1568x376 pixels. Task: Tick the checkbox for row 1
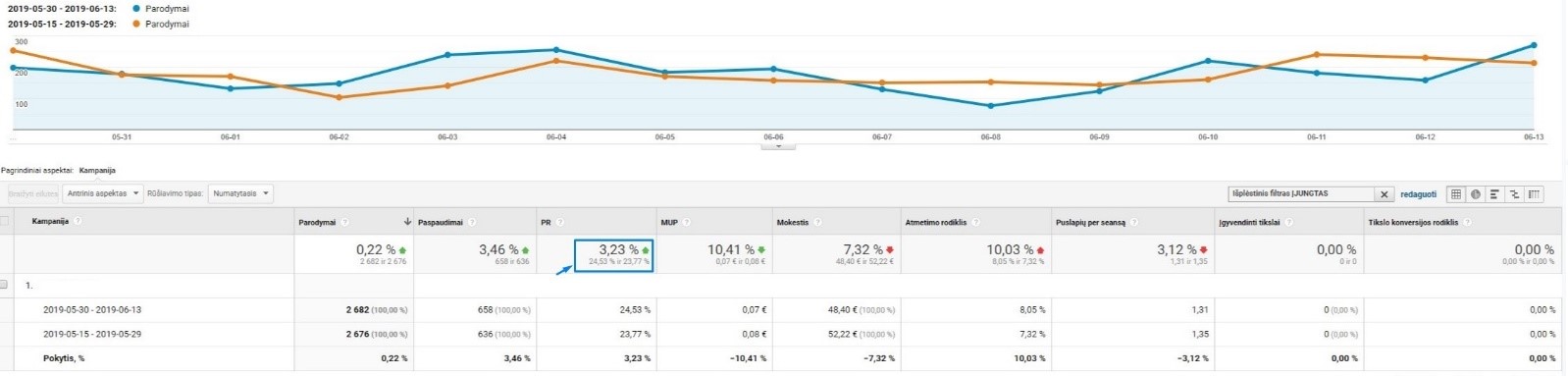(4, 285)
